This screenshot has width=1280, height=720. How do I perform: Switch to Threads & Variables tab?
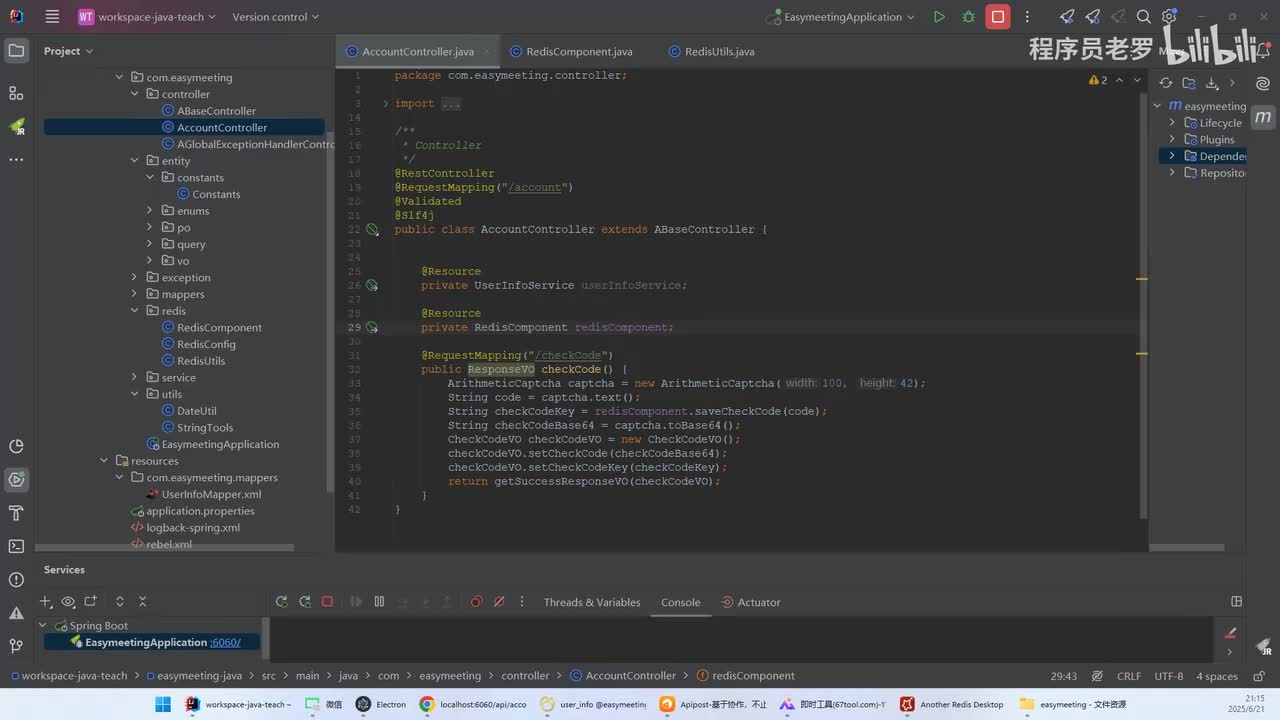coord(591,602)
